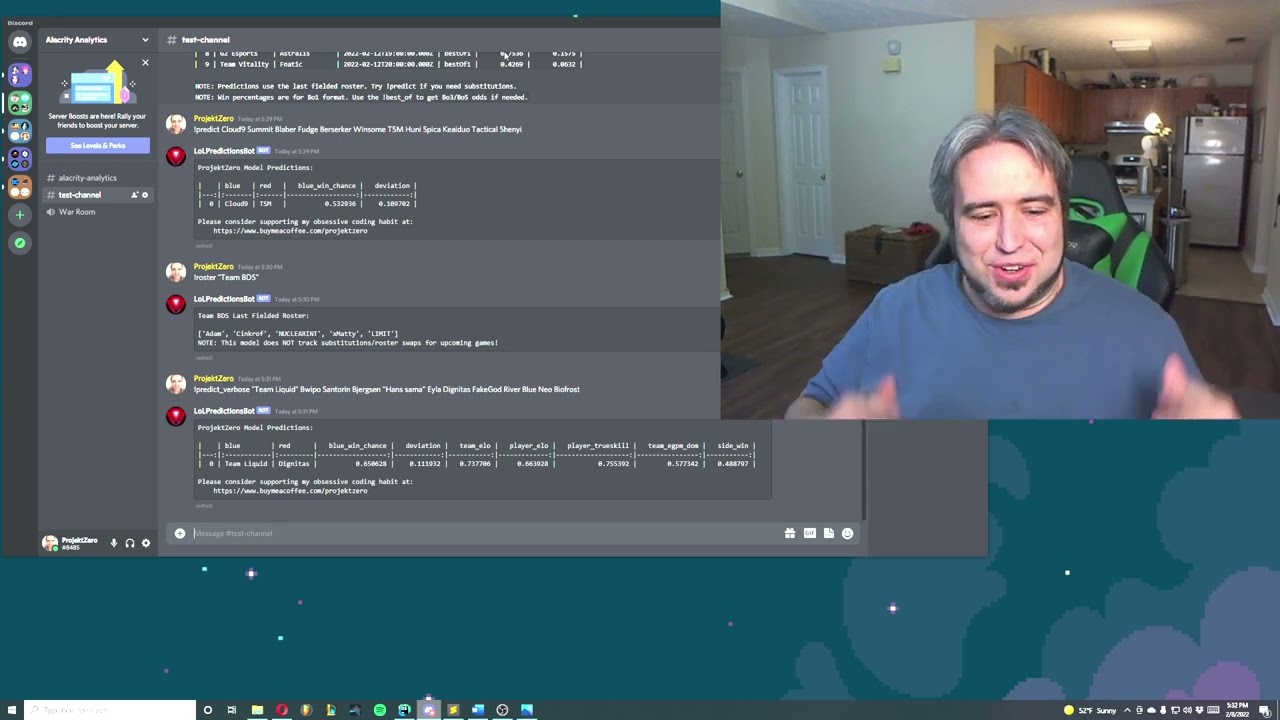This screenshot has height=720, width=1280.
Task: Open Task View on the taskbar
Action: point(232,710)
